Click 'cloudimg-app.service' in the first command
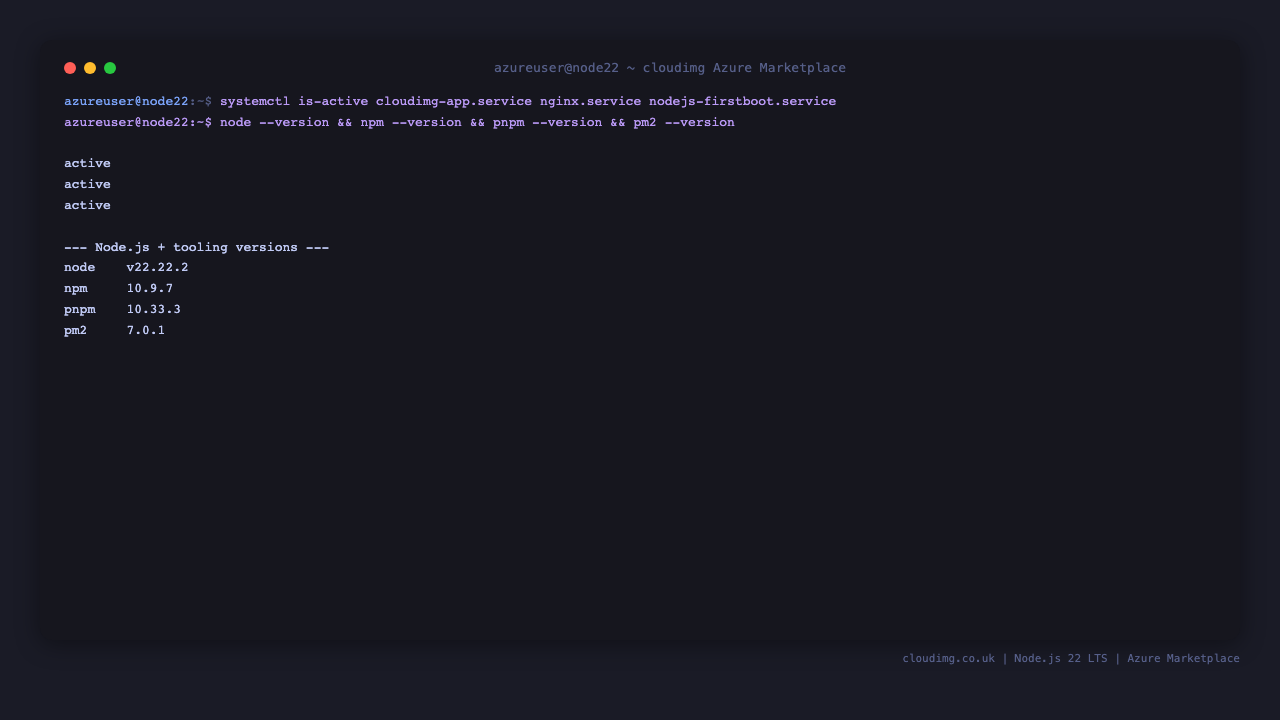 (x=454, y=101)
